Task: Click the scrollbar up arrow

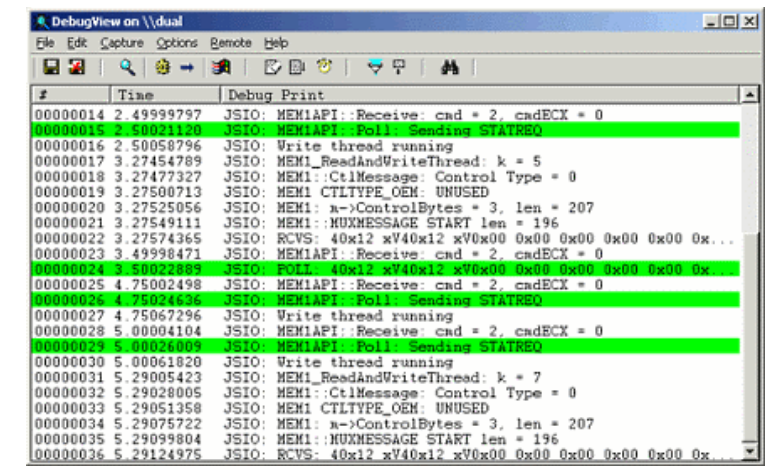Action: click(749, 94)
